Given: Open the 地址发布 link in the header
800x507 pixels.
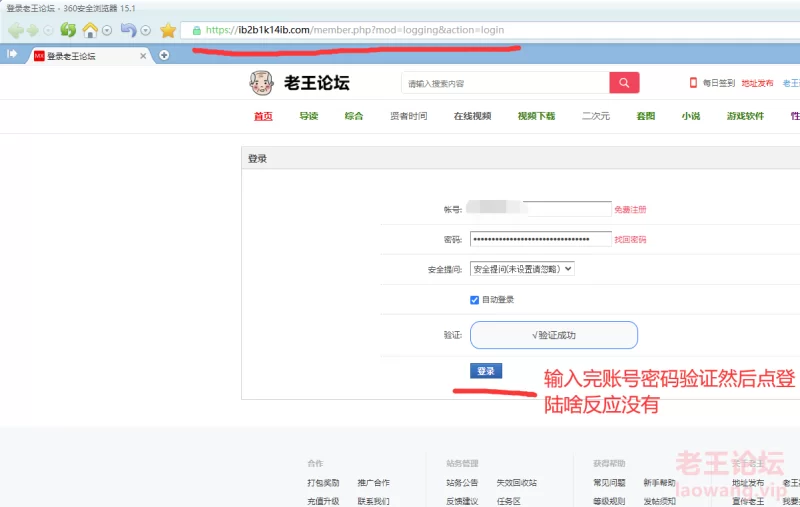Looking at the screenshot, I should pyautogui.click(x=757, y=83).
